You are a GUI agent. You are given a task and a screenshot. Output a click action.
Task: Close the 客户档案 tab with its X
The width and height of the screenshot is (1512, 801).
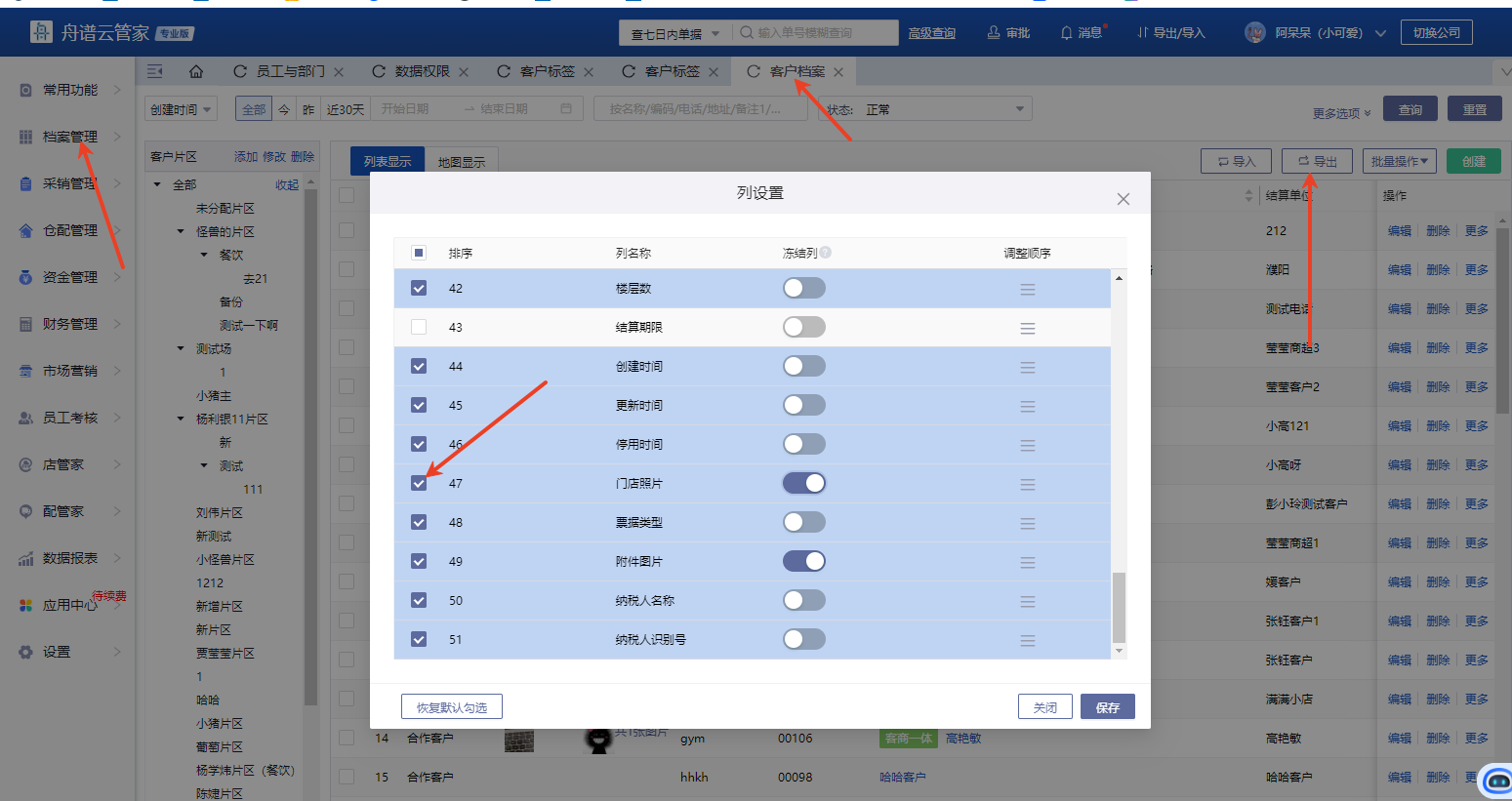[838, 72]
